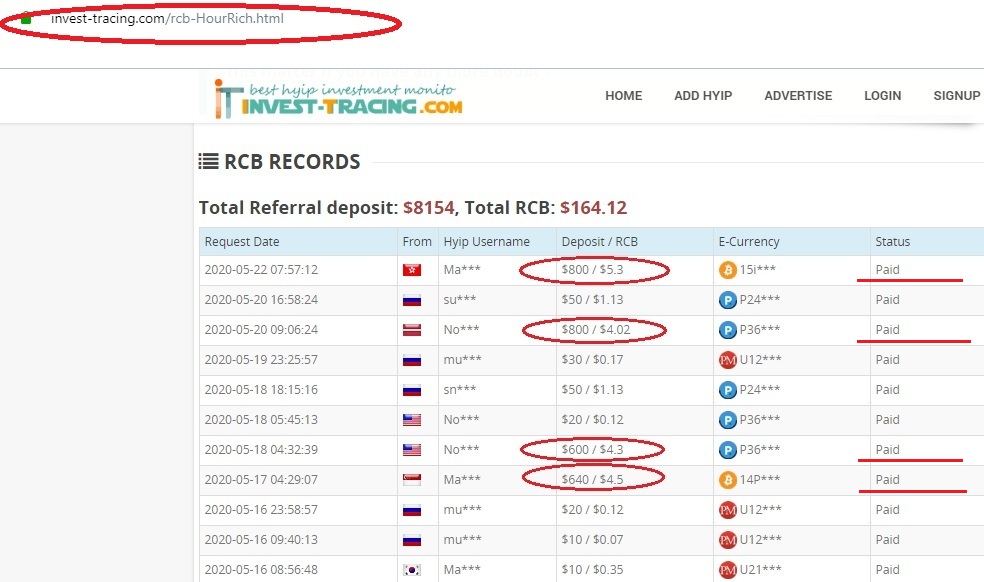Click the From column header

pyautogui.click(x=417, y=242)
